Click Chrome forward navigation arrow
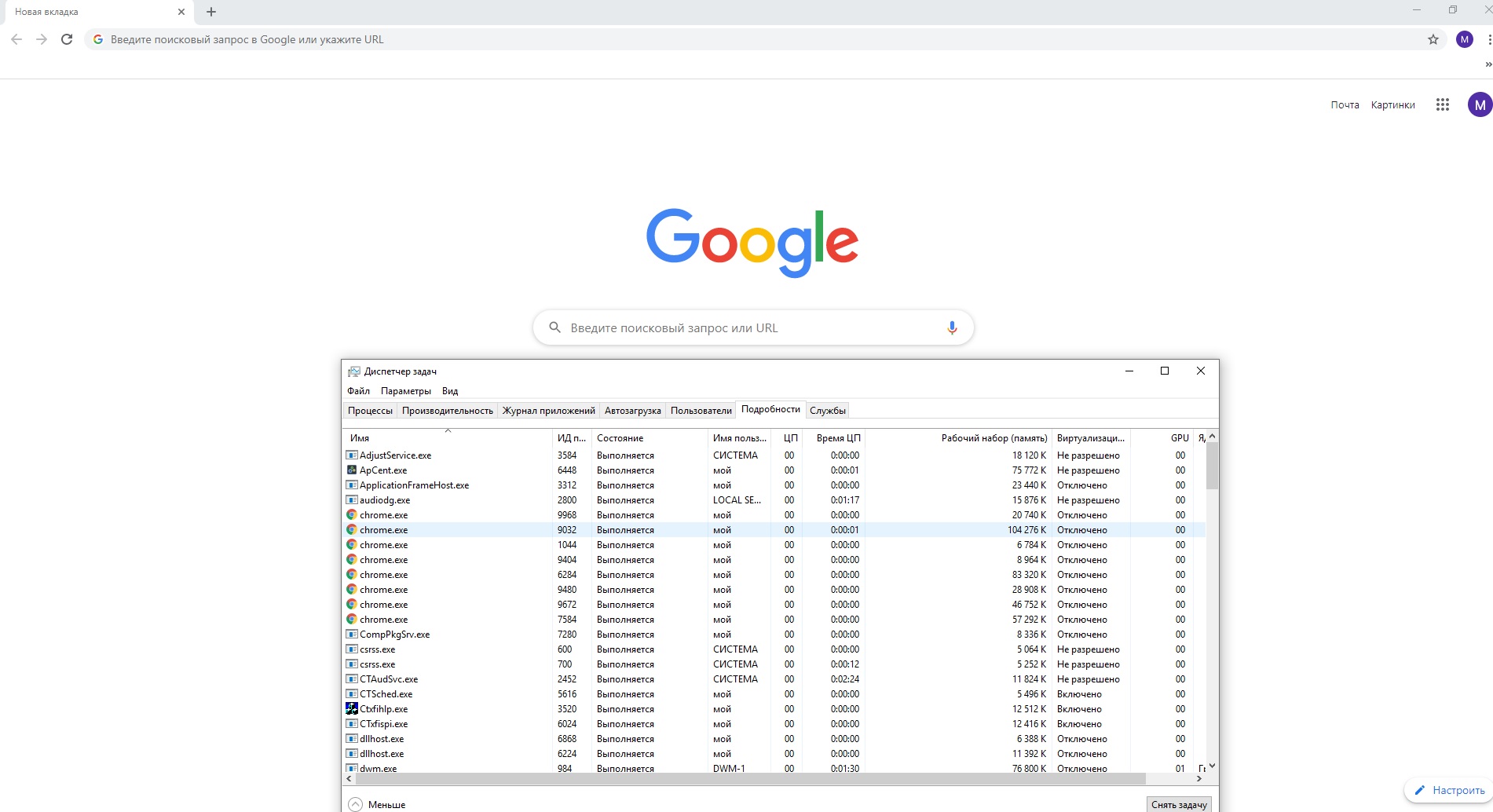Viewport: 1493px width, 812px height. click(x=42, y=39)
